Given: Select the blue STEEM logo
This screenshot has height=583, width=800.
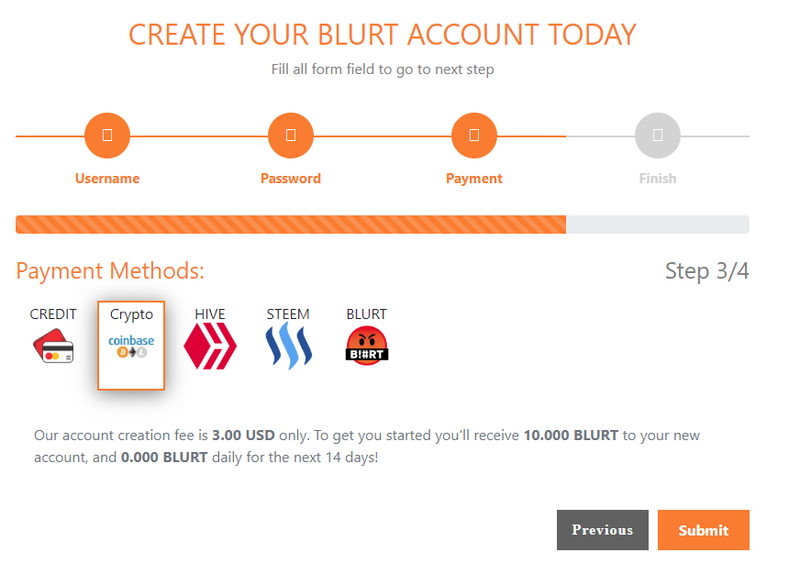Looking at the screenshot, I should pyautogui.click(x=288, y=347).
